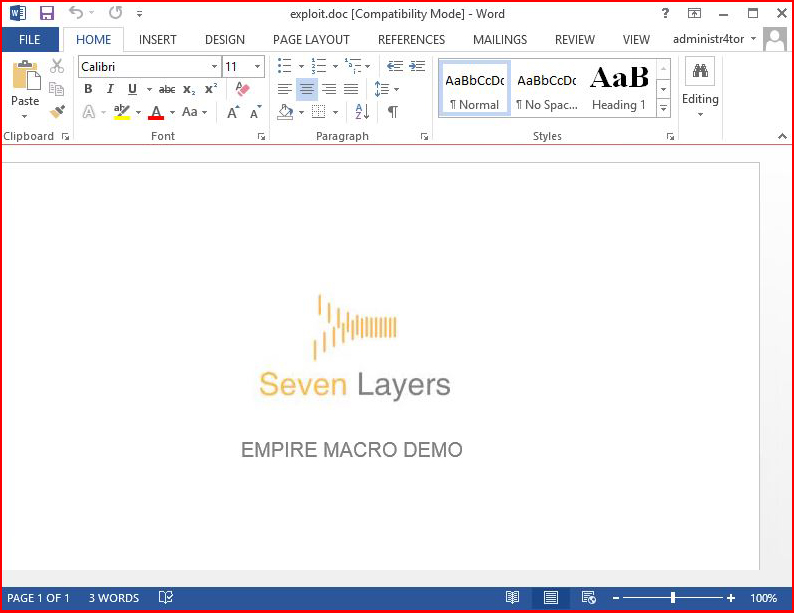
Task: Toggle Italic formatting
Action: click(x=110, y=89)
